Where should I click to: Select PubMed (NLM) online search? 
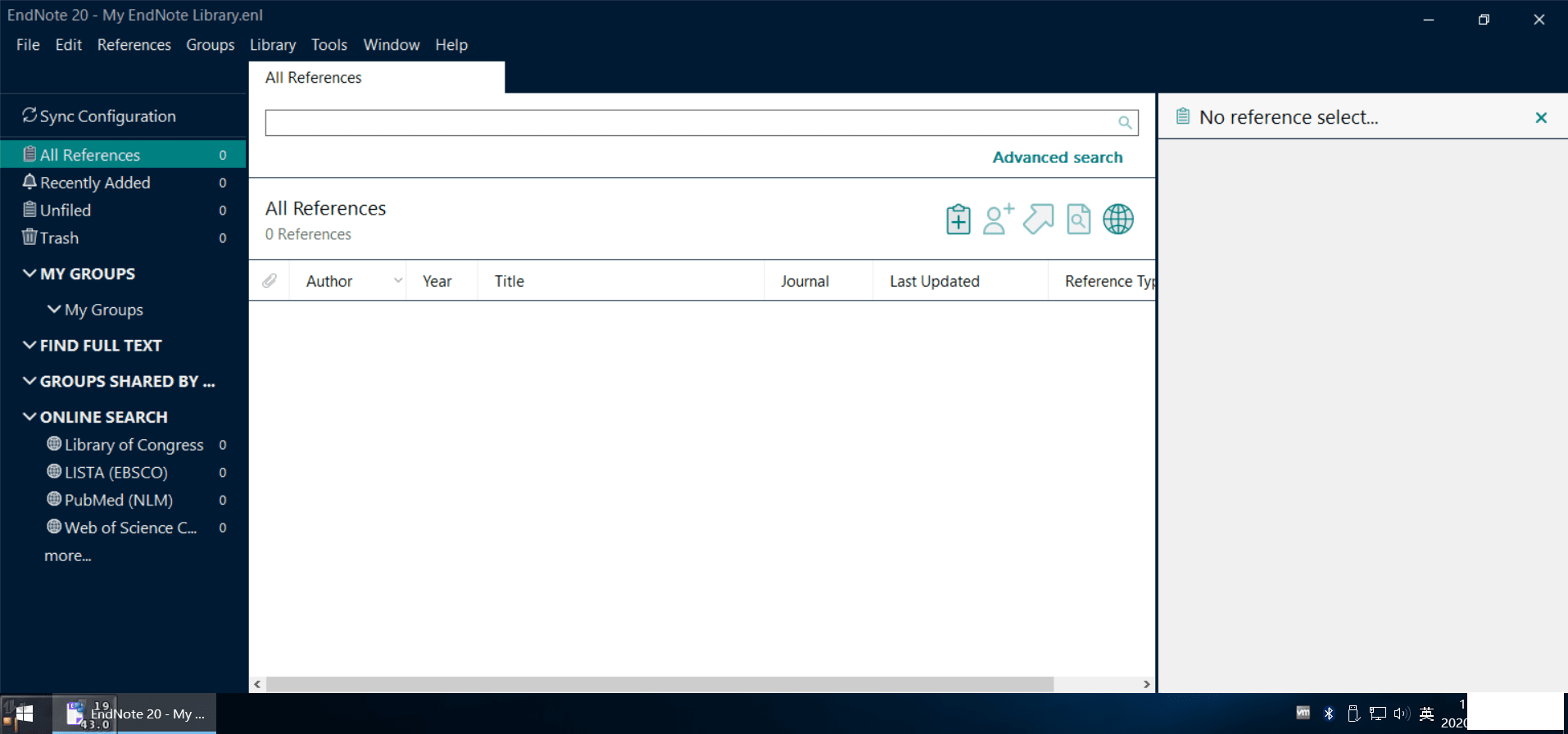point(118,500)
